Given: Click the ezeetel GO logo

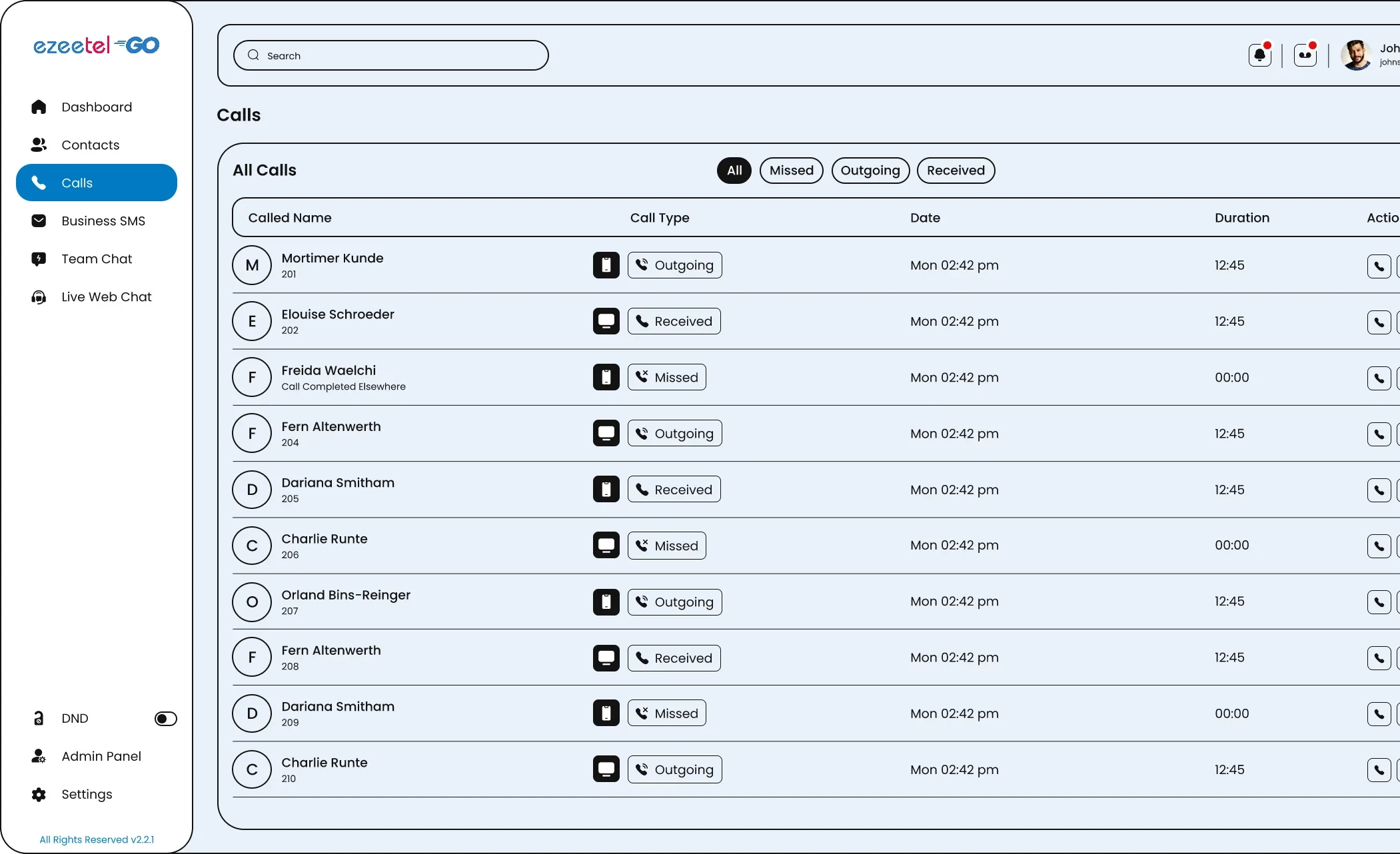Looking at the screenshot, I should pos(97,45).
